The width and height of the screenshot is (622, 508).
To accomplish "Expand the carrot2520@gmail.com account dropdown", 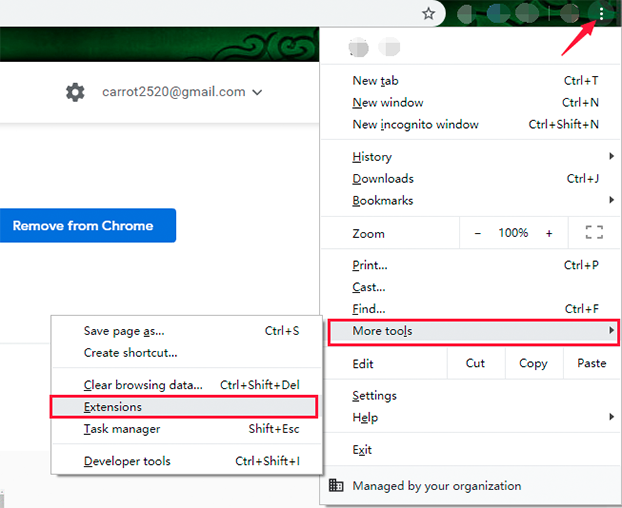I will point(257,92).
